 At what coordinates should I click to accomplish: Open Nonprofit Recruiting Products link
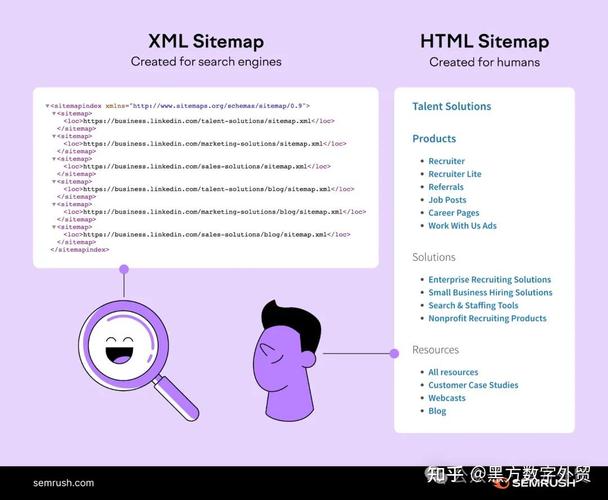pos(487,318)
